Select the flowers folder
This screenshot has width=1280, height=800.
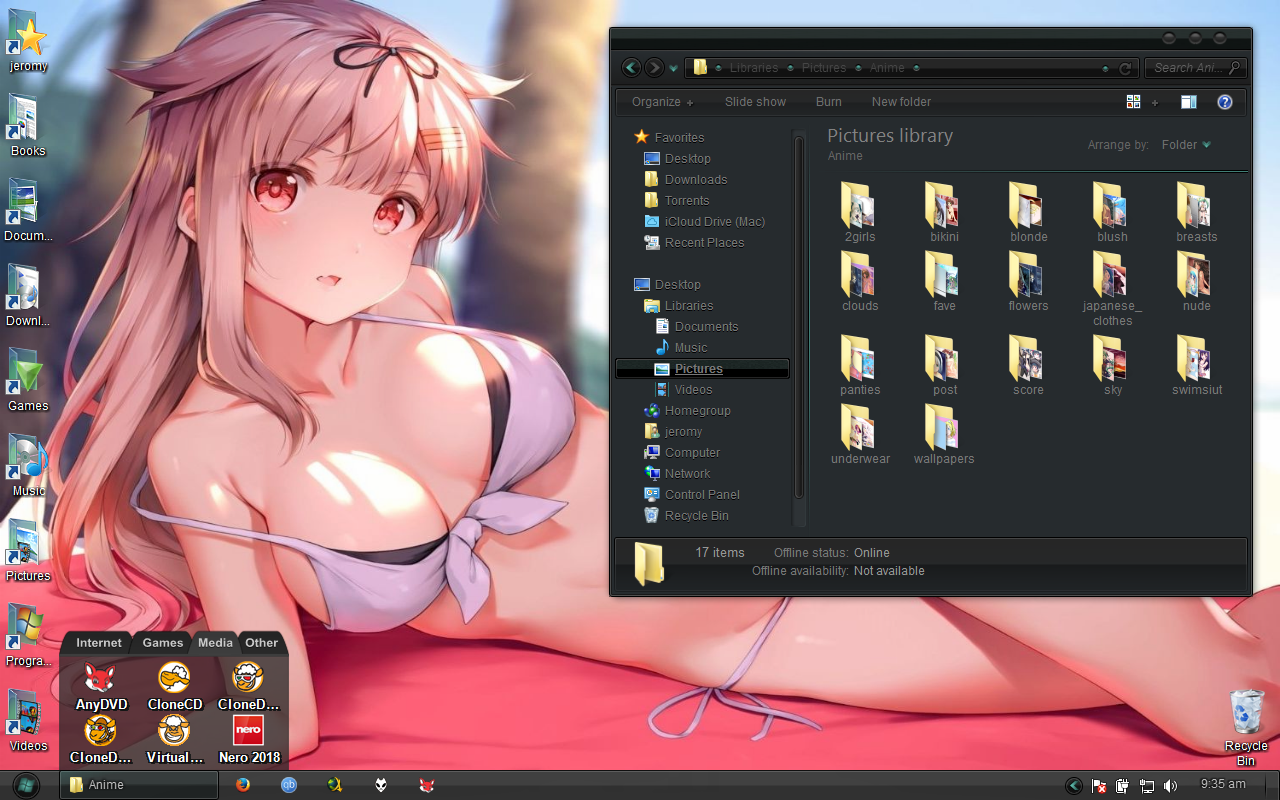point(1028,282)
